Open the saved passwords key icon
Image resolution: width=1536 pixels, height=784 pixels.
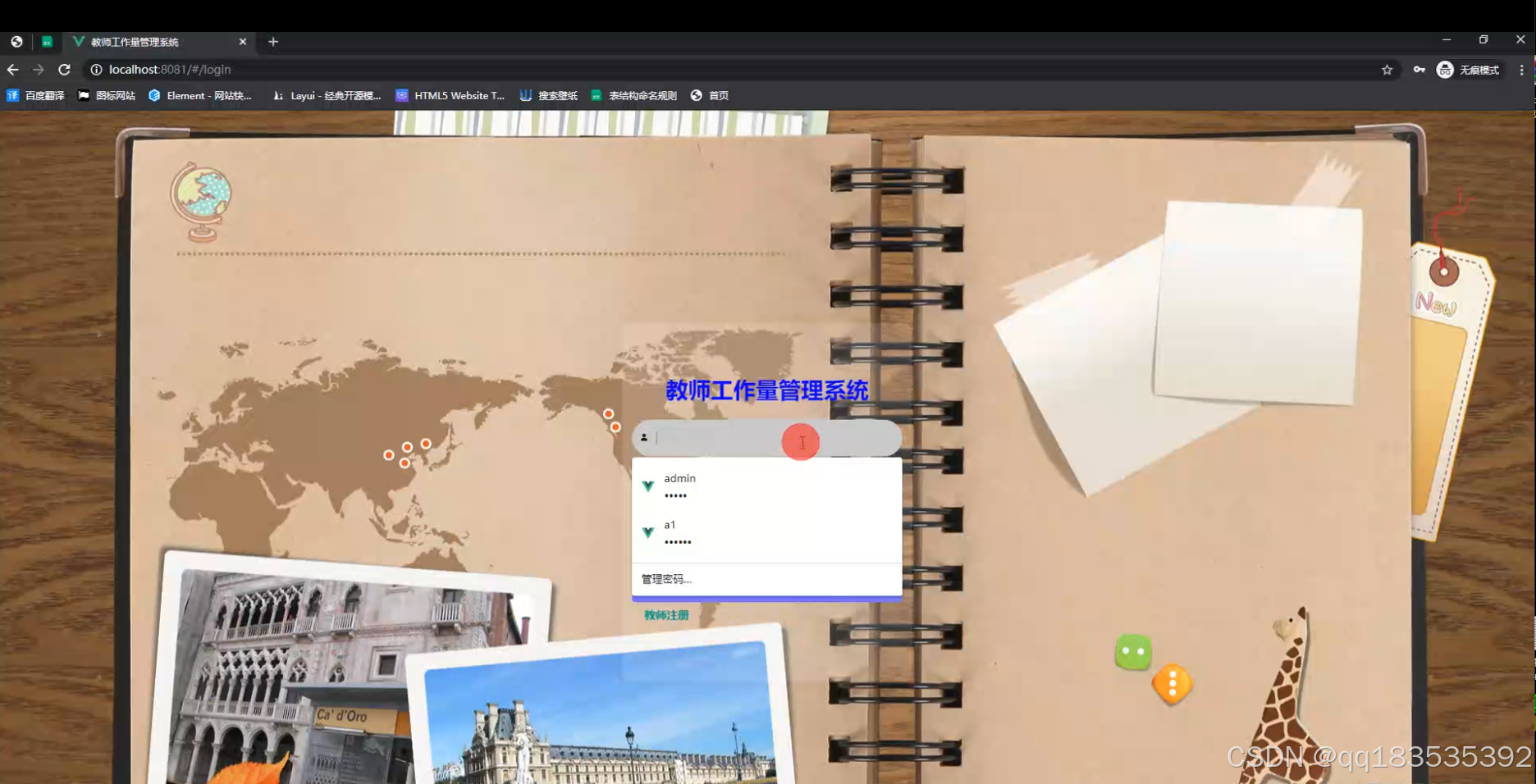click(1419, 70)
